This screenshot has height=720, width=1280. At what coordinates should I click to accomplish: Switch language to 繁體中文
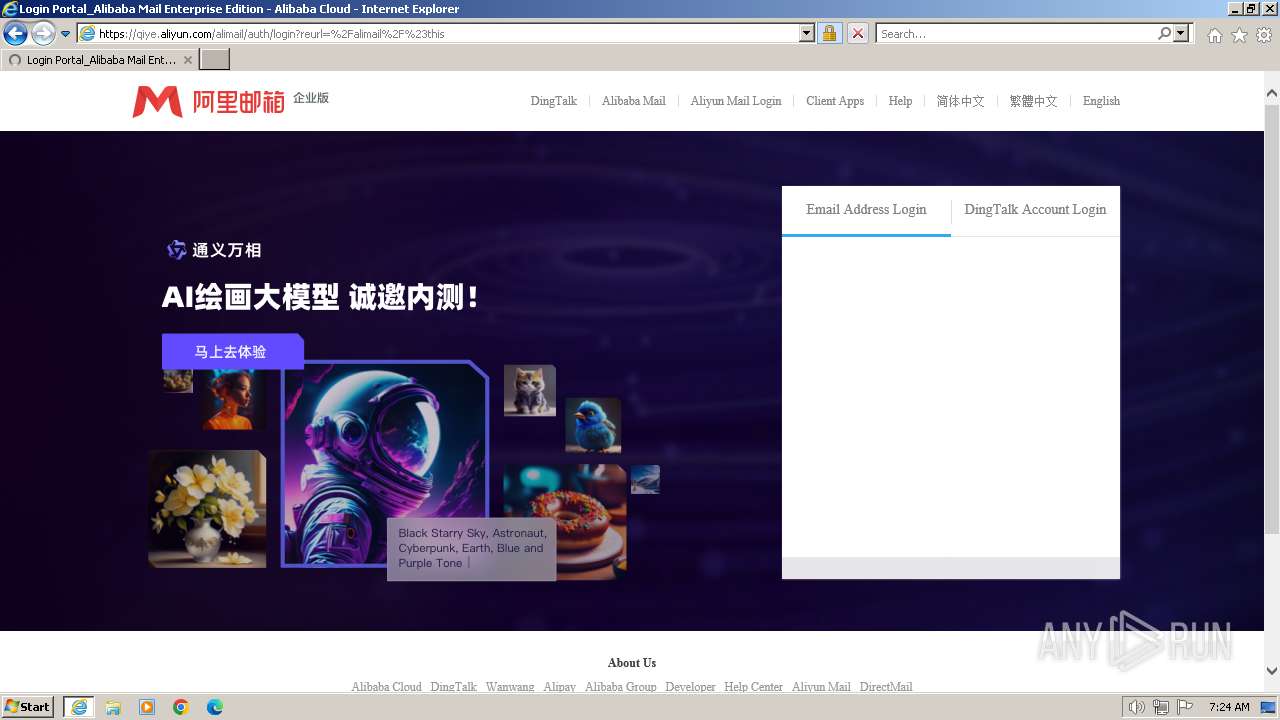point(1033,101)
